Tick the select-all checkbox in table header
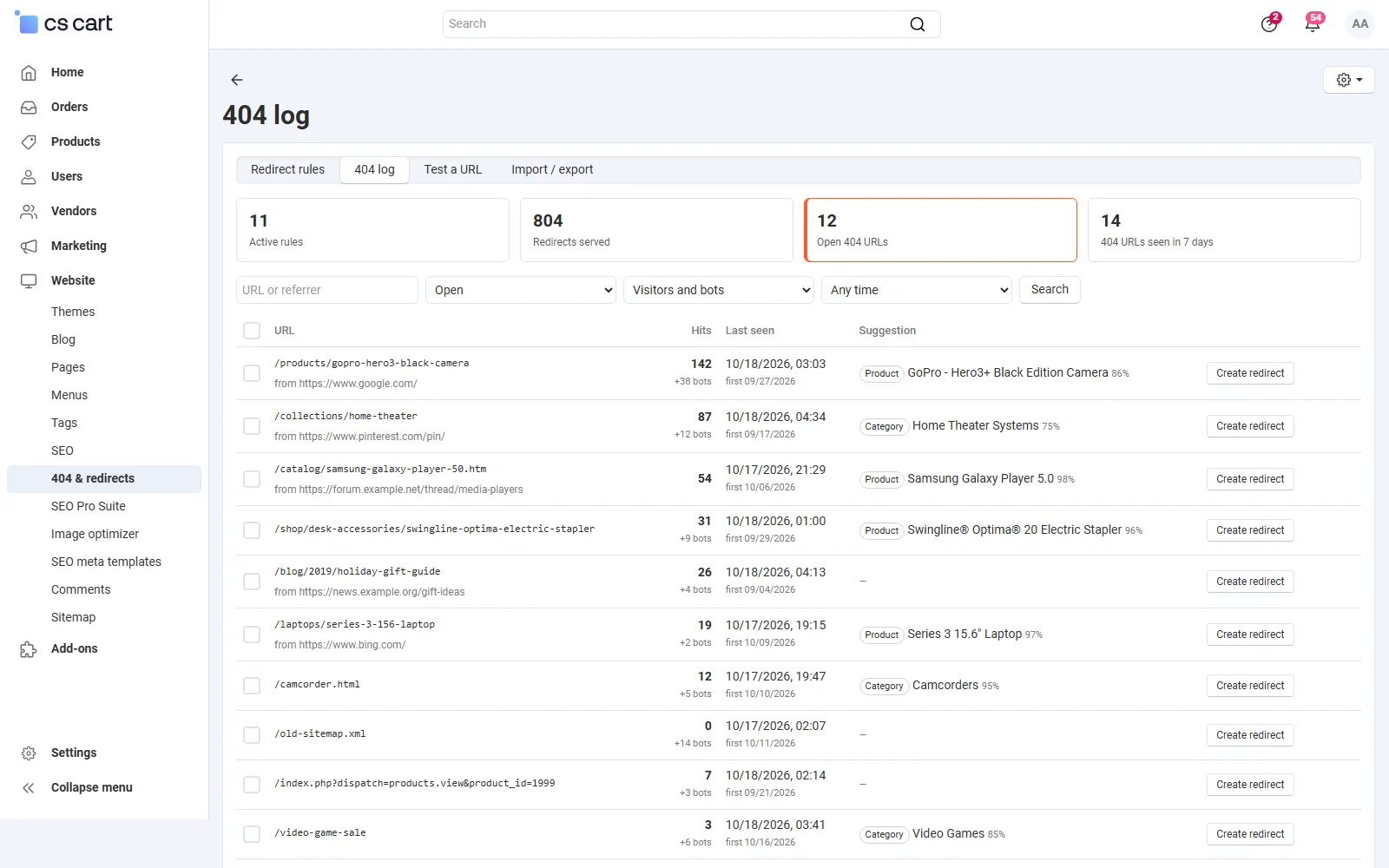This screenshot has width=1389, height=868. pyautogui.click(x=252, y=331)
